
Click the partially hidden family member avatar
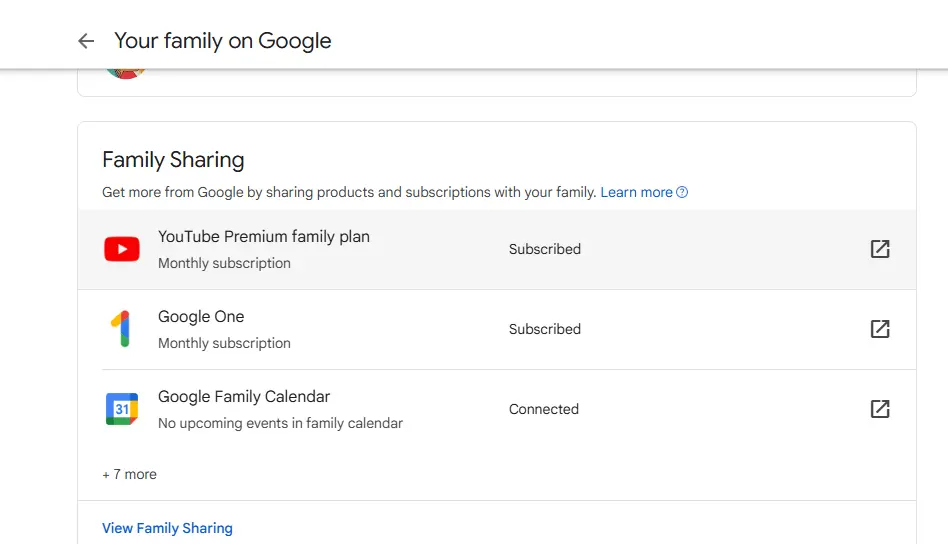tap(126, 74)
